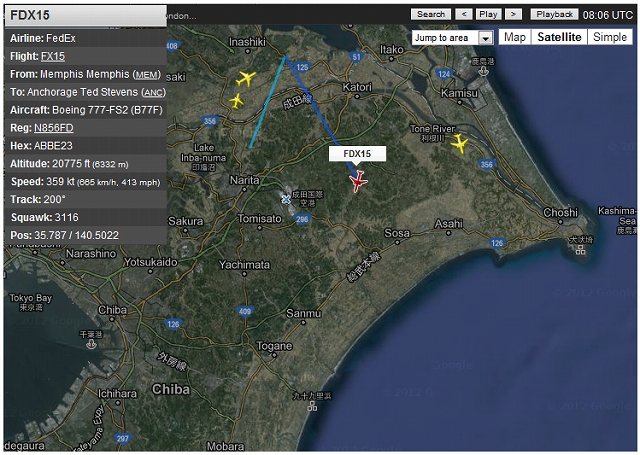Click the large Chiba prefecture label
Screen dimensions: 640x455
(x=171, y=389)
